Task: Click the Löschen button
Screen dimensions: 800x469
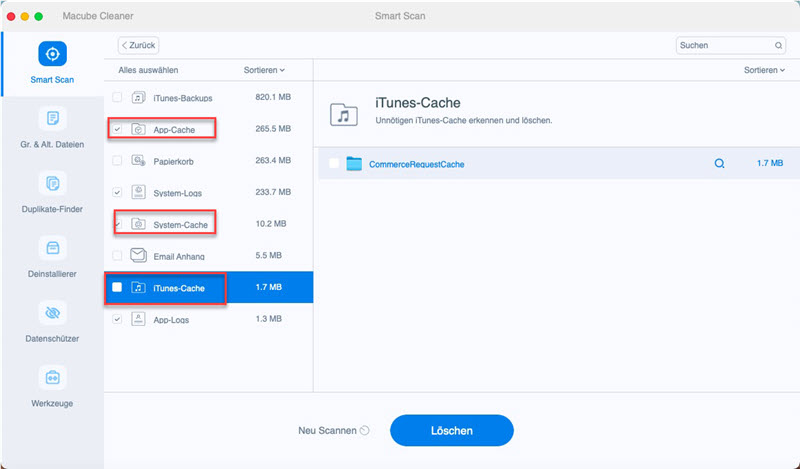Action: point(452,430)
